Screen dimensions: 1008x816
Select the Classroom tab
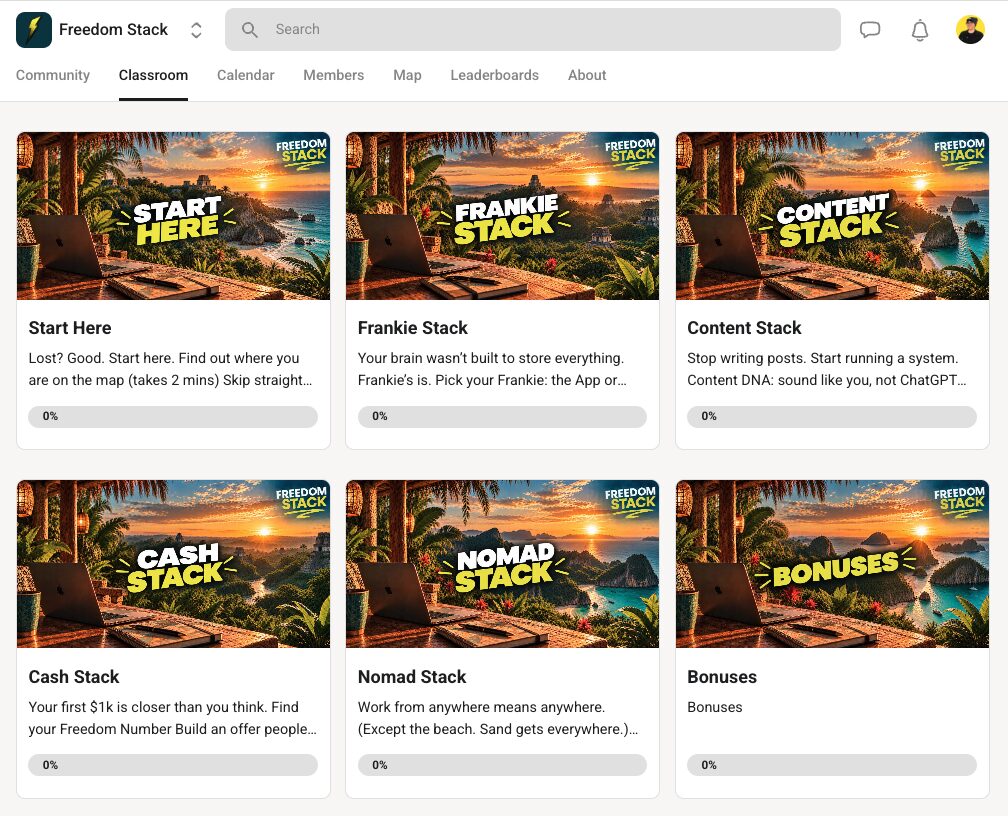[153, 75]
